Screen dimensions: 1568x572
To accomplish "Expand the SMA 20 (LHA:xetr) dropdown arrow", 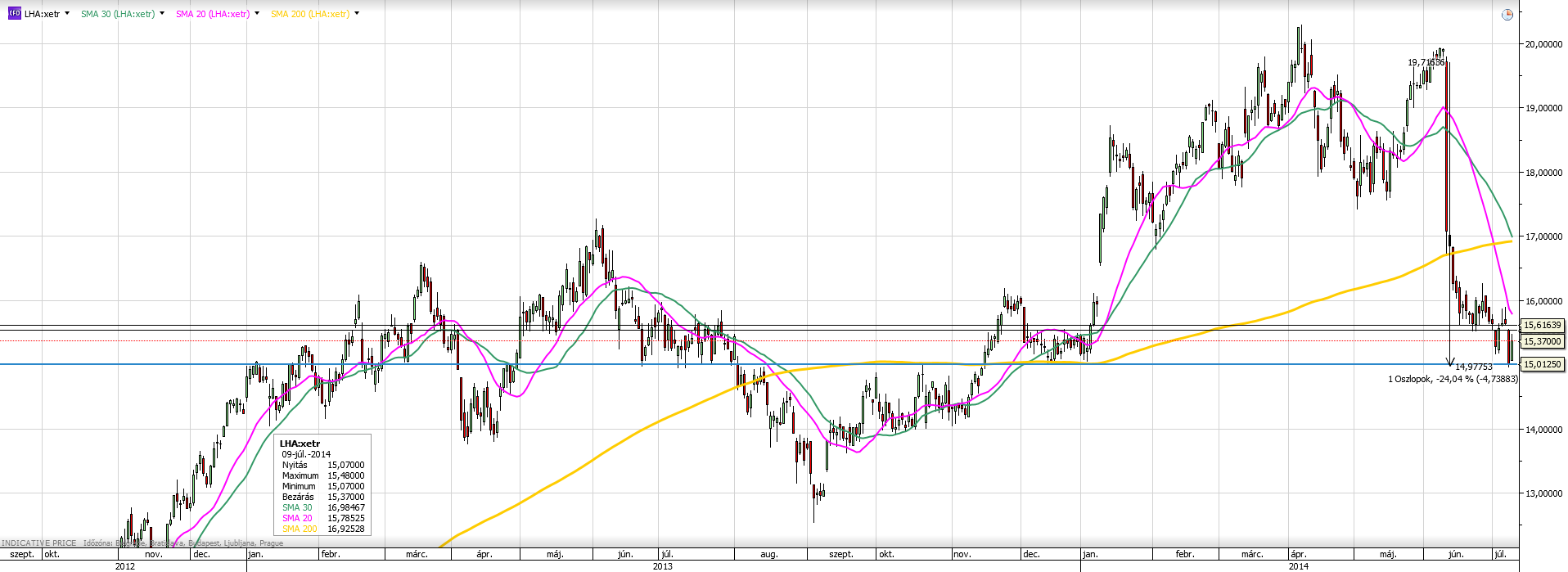I will click(257, 14).
